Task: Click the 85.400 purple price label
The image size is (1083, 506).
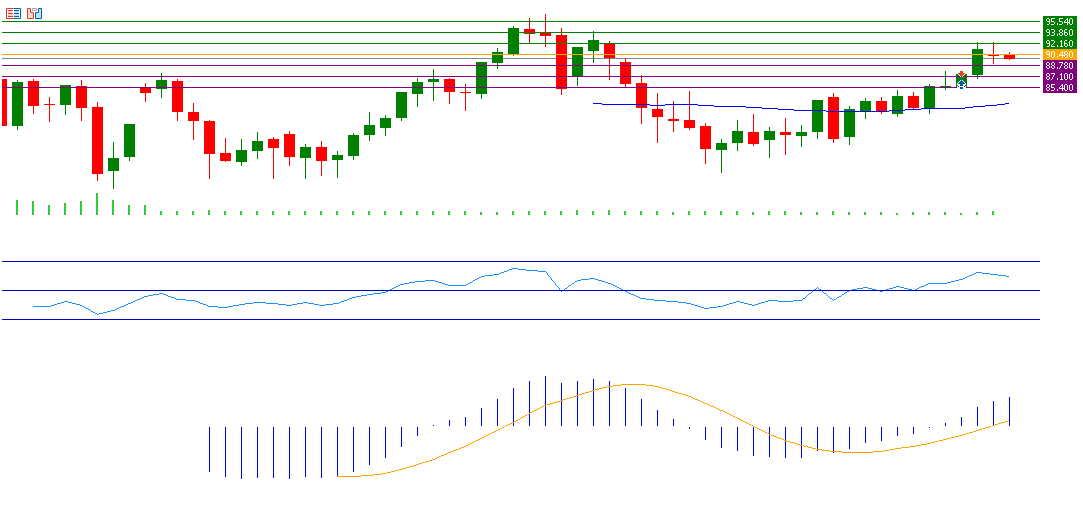Action: tap(1058, 87)
